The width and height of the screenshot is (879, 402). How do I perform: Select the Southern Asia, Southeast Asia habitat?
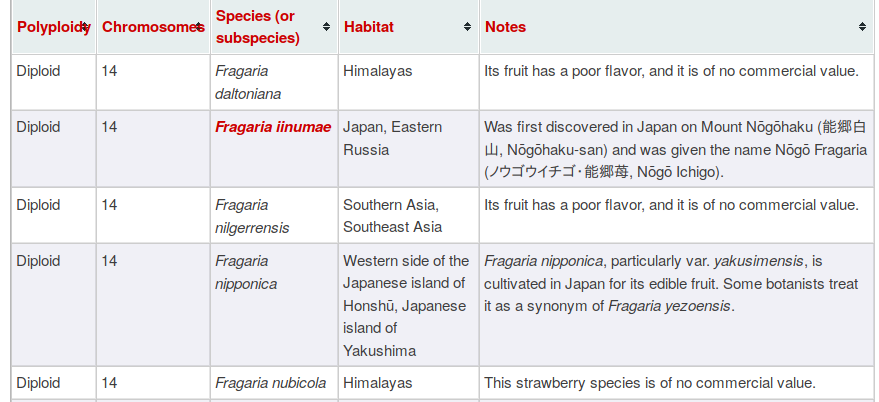tap(392, 216)
